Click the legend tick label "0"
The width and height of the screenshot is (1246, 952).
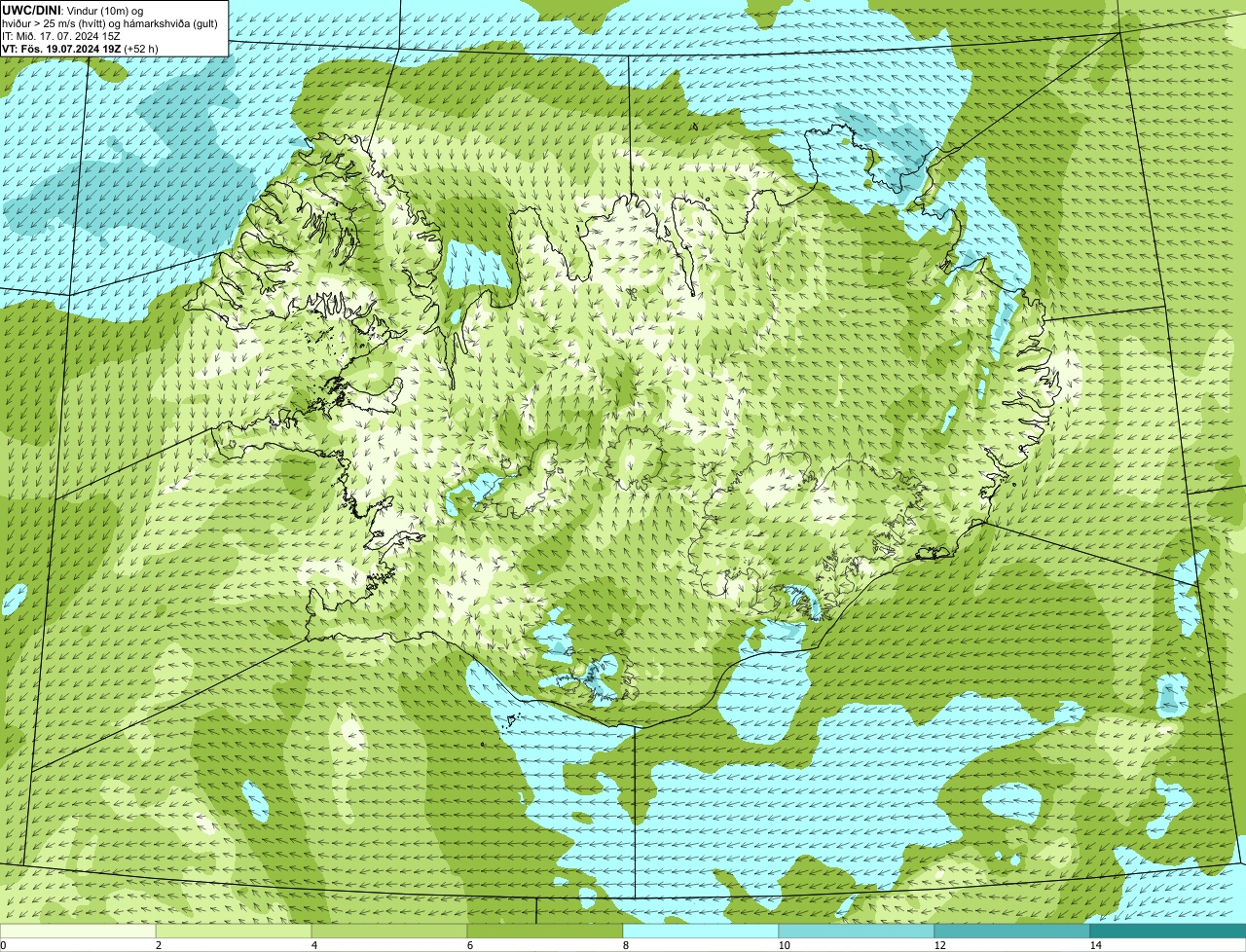click(x=3, y=945)
